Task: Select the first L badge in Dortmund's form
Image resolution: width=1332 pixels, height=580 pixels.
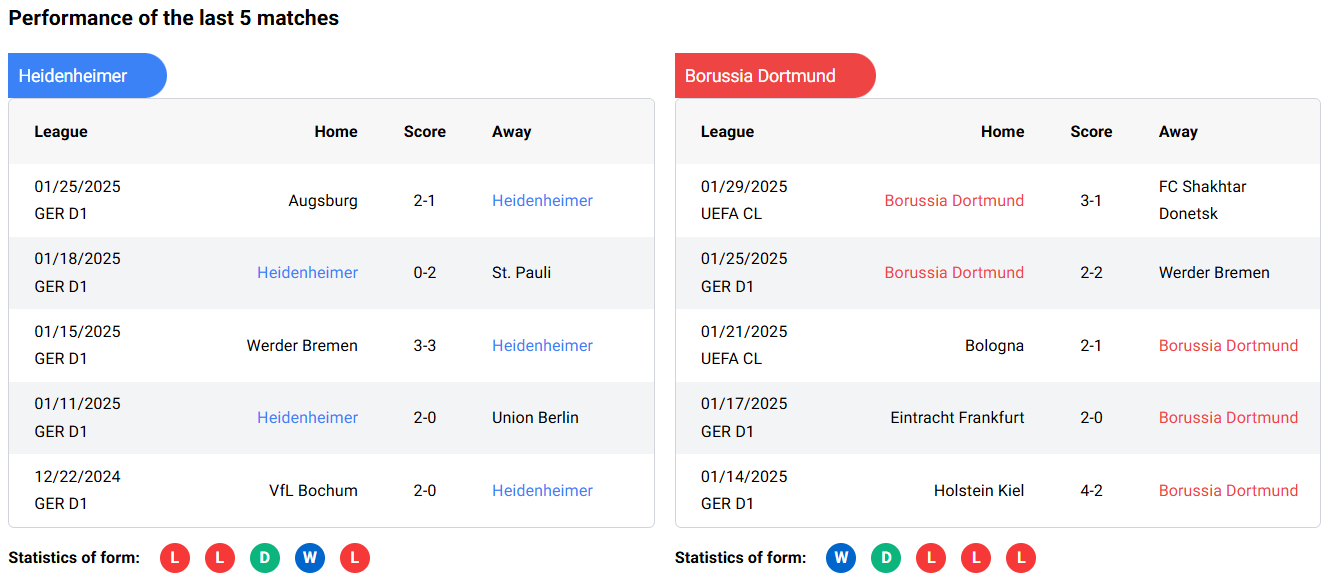Action: (931, 558)
